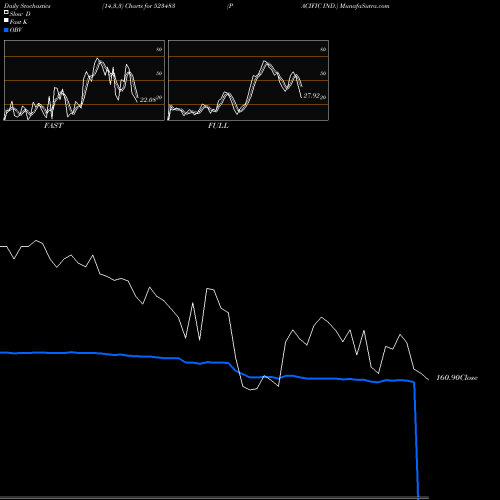Select the FULL stochastics chart thumbnail

coord(248,80)
